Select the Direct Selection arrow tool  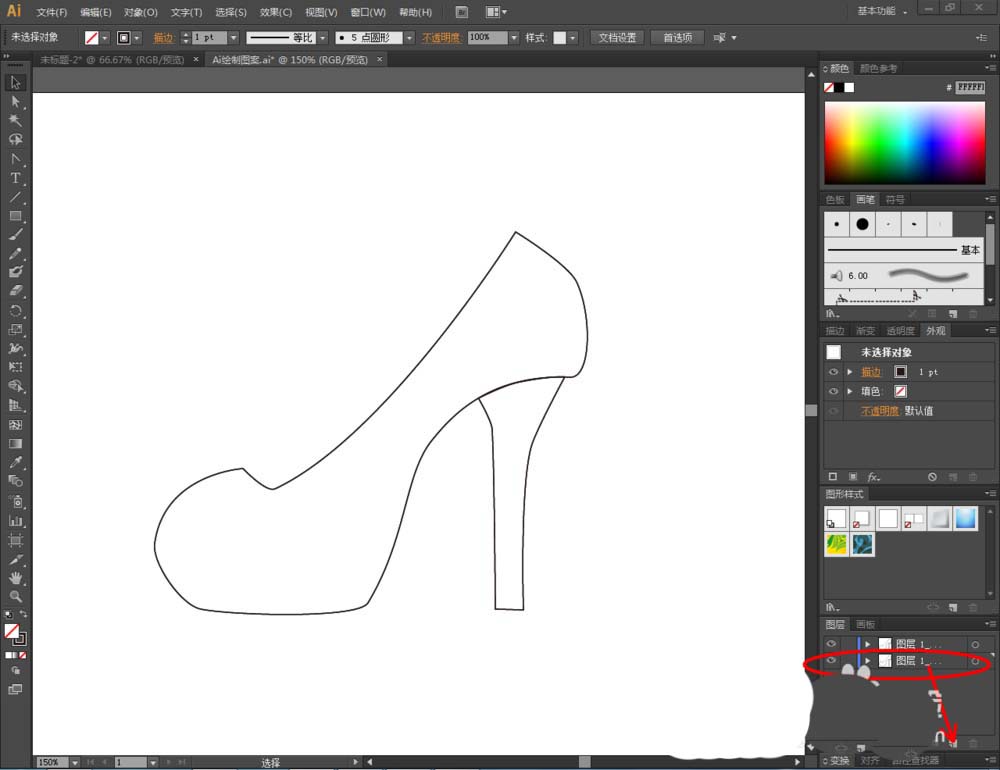(15, 102)
